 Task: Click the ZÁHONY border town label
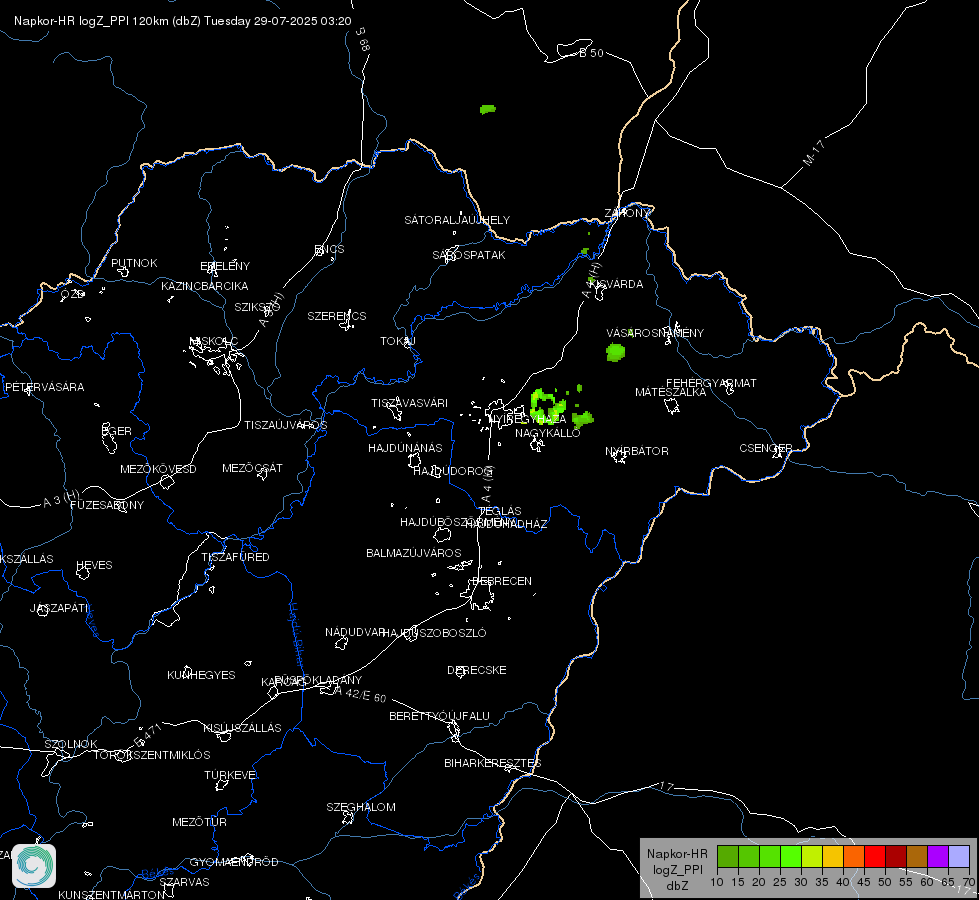click(627, 213)
